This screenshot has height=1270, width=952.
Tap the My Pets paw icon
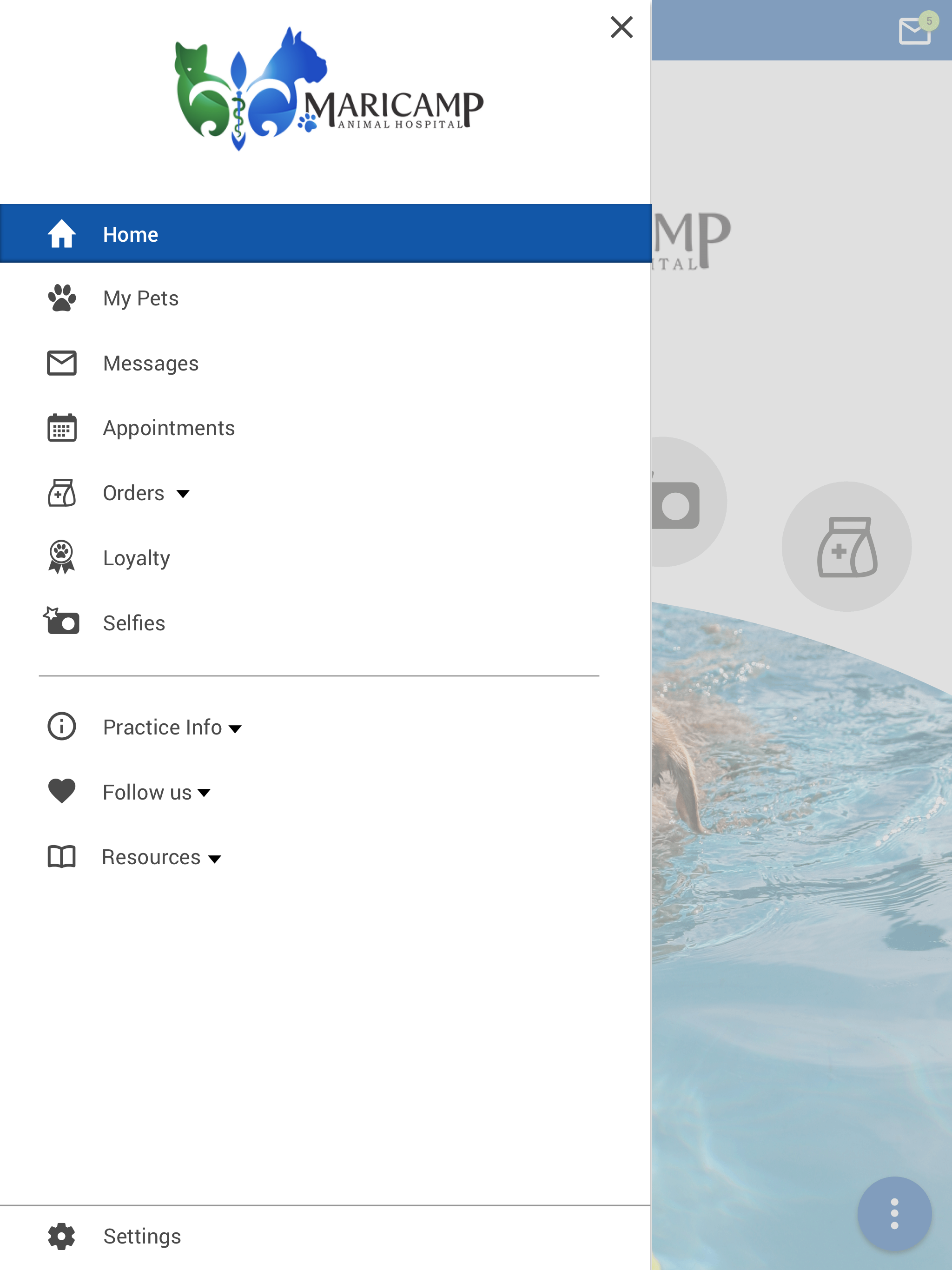tap(61, 298)
